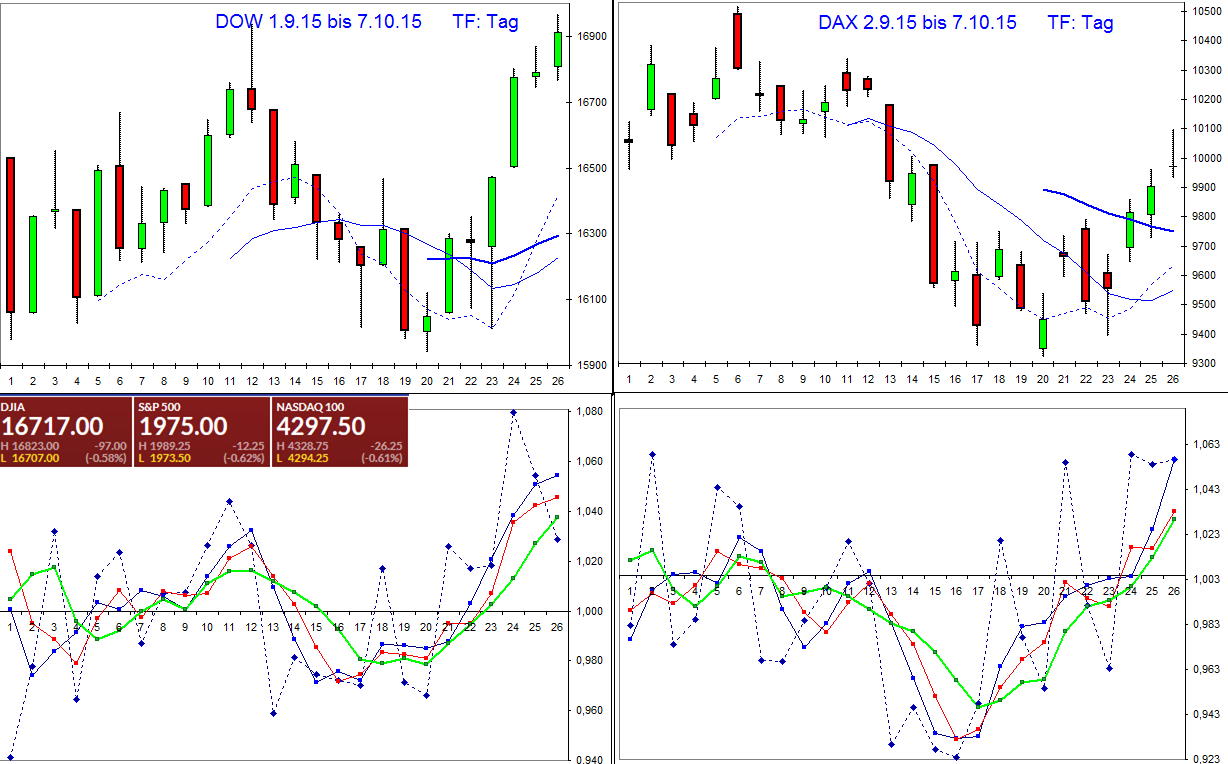Viewport: 1228px width, 764px height.
Task: Click the DJIA percent change (-0.58%)
Action: click(x=106, y=458)
